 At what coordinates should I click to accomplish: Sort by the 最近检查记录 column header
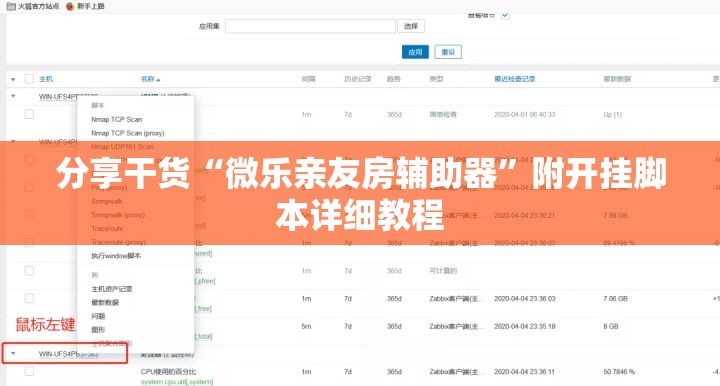[x=515, y=79]
